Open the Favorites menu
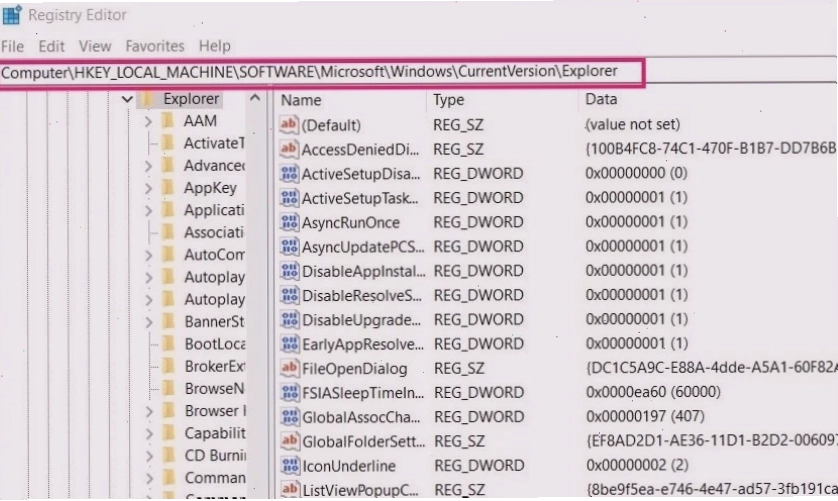Screen dimensions: 838x501 tap(155, 47)
